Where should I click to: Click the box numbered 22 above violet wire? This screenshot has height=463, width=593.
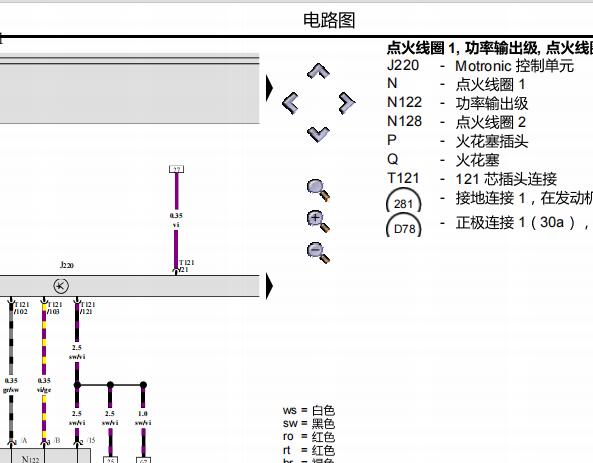pos(176,169)
